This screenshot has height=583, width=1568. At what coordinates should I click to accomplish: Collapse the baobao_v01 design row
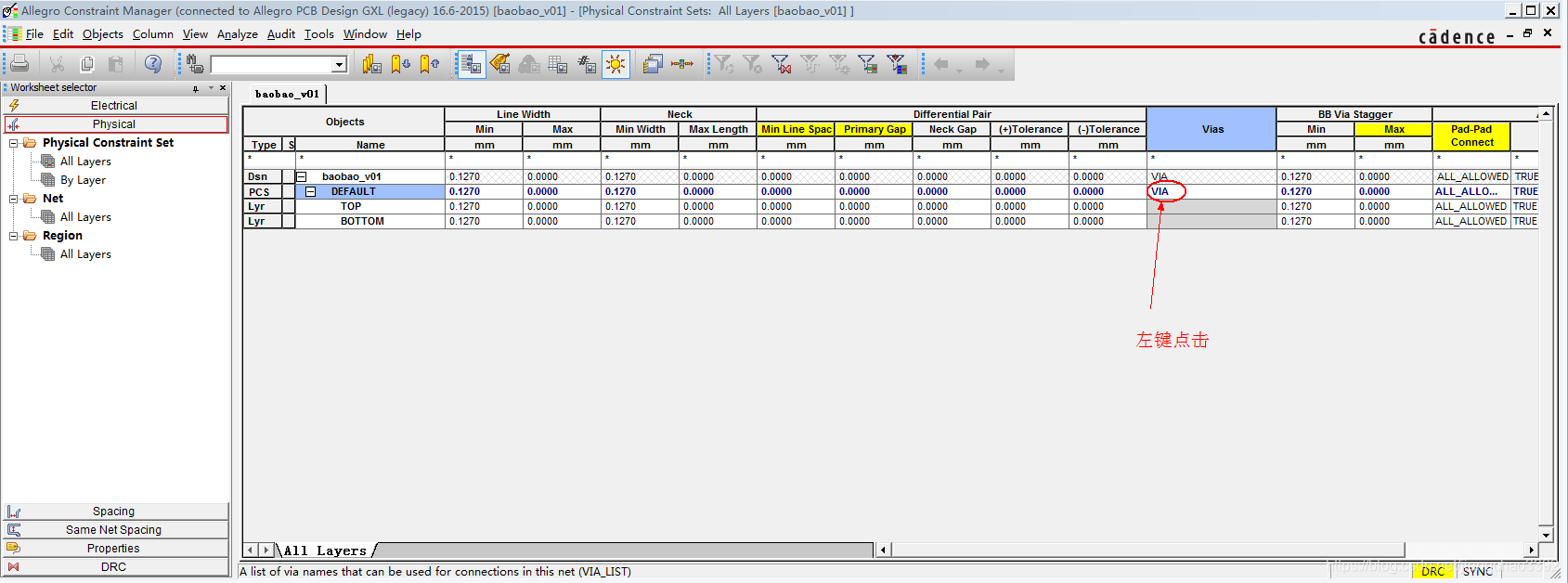[x=302, y=176]
